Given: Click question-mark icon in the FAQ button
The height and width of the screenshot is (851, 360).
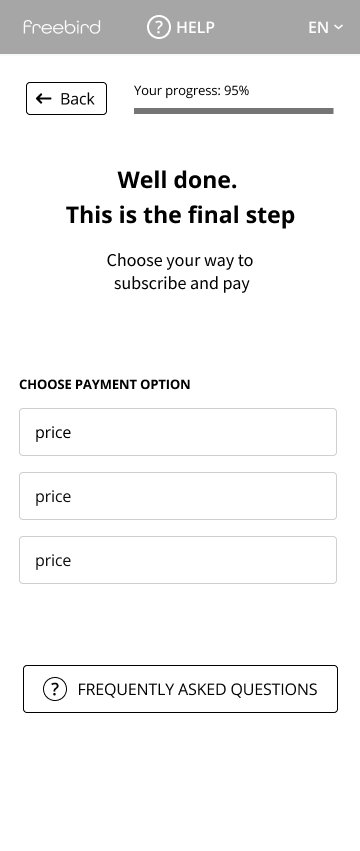Looking at the screenshot, I should 55,689.
